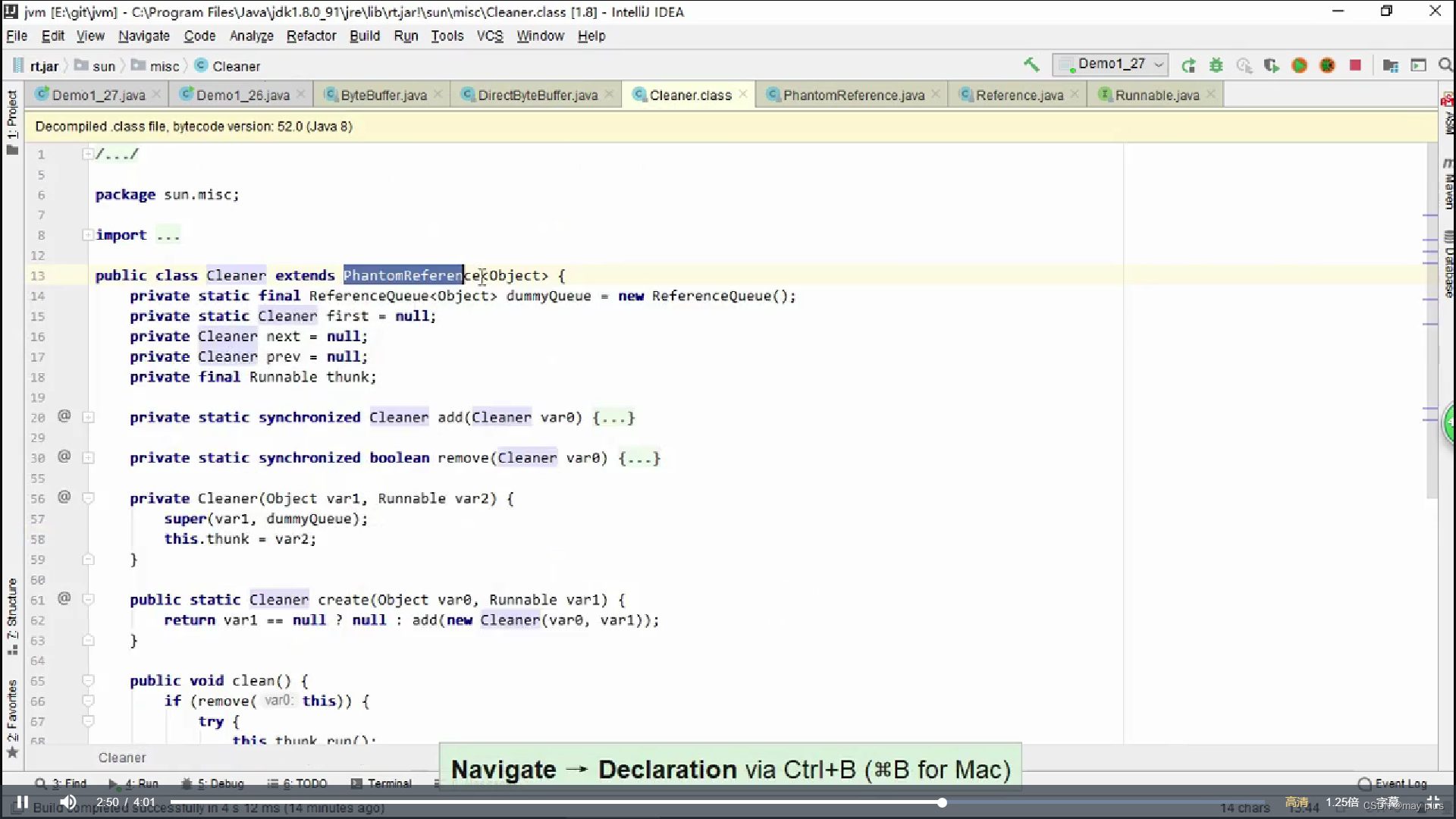This screenshot has height=819, width=1456.
Task: Close the Demo1_26.java tab
Action: (301, 94)
